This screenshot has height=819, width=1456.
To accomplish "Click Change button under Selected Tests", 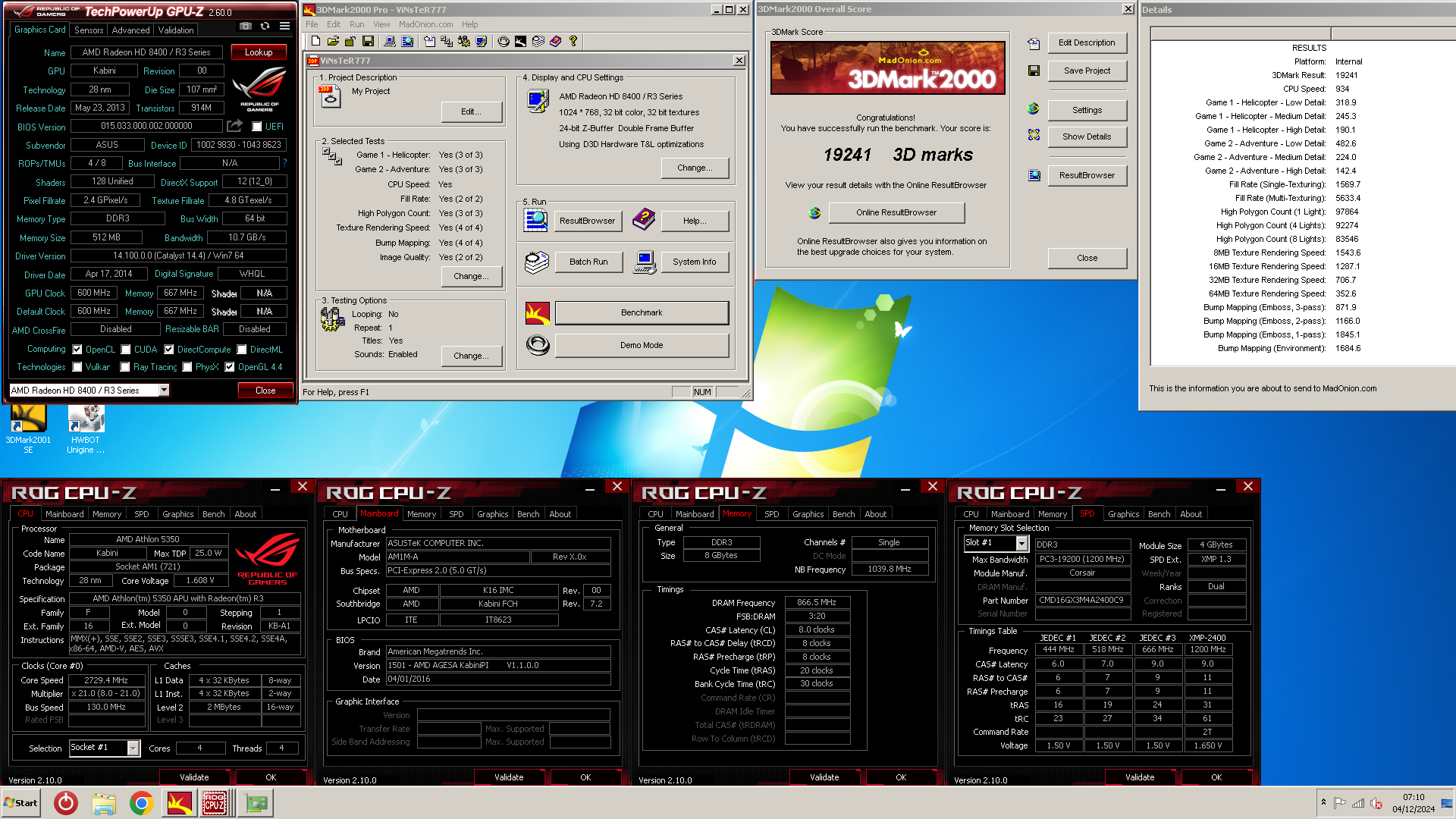I will tap(471, 276).
